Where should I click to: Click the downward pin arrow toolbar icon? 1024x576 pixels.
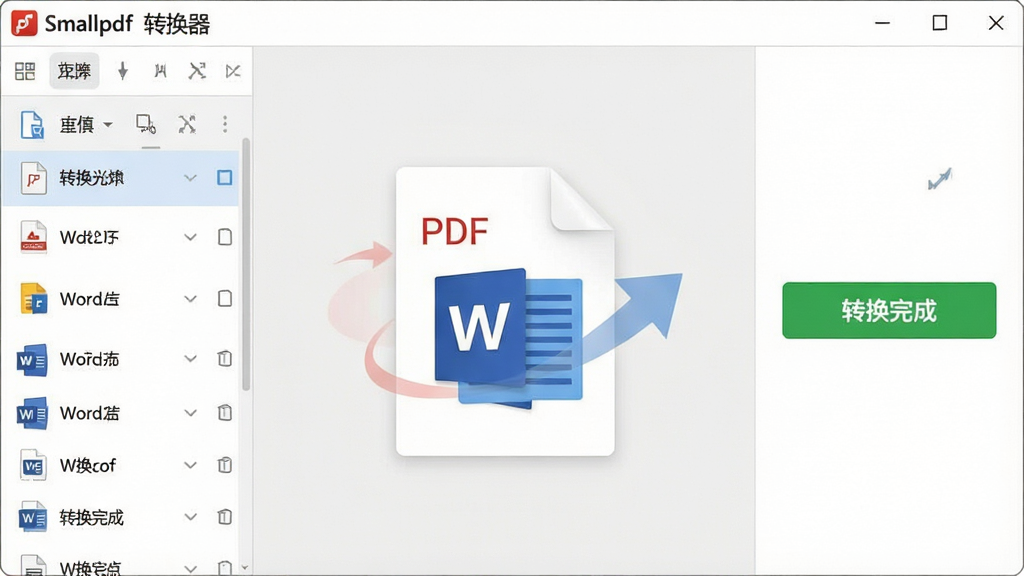click(x=123, y=71)
